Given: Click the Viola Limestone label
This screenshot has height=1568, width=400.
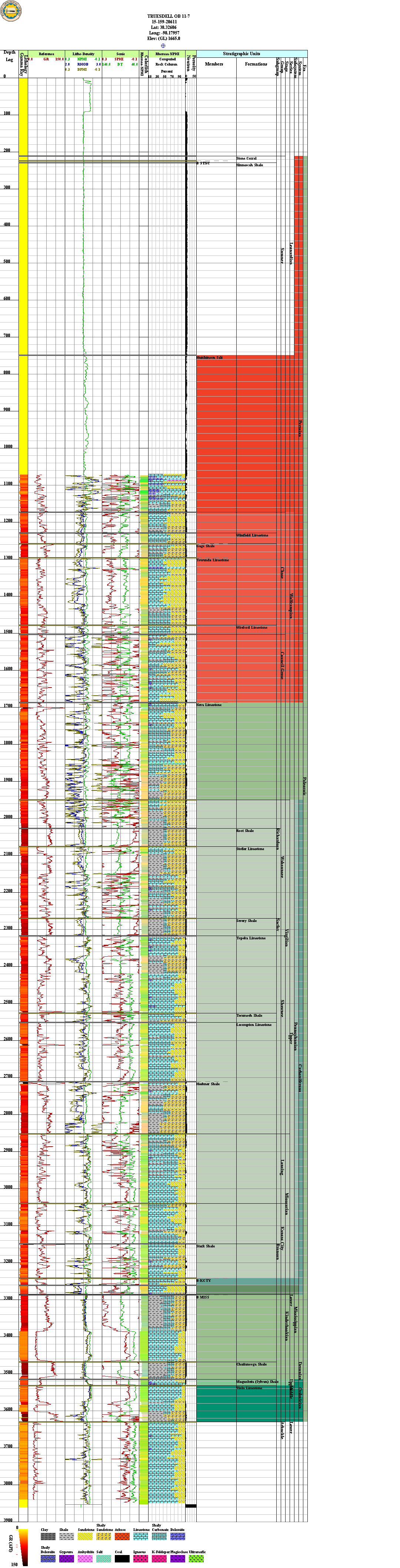Looking at the screenshot, I should [x=250, y=1388].
